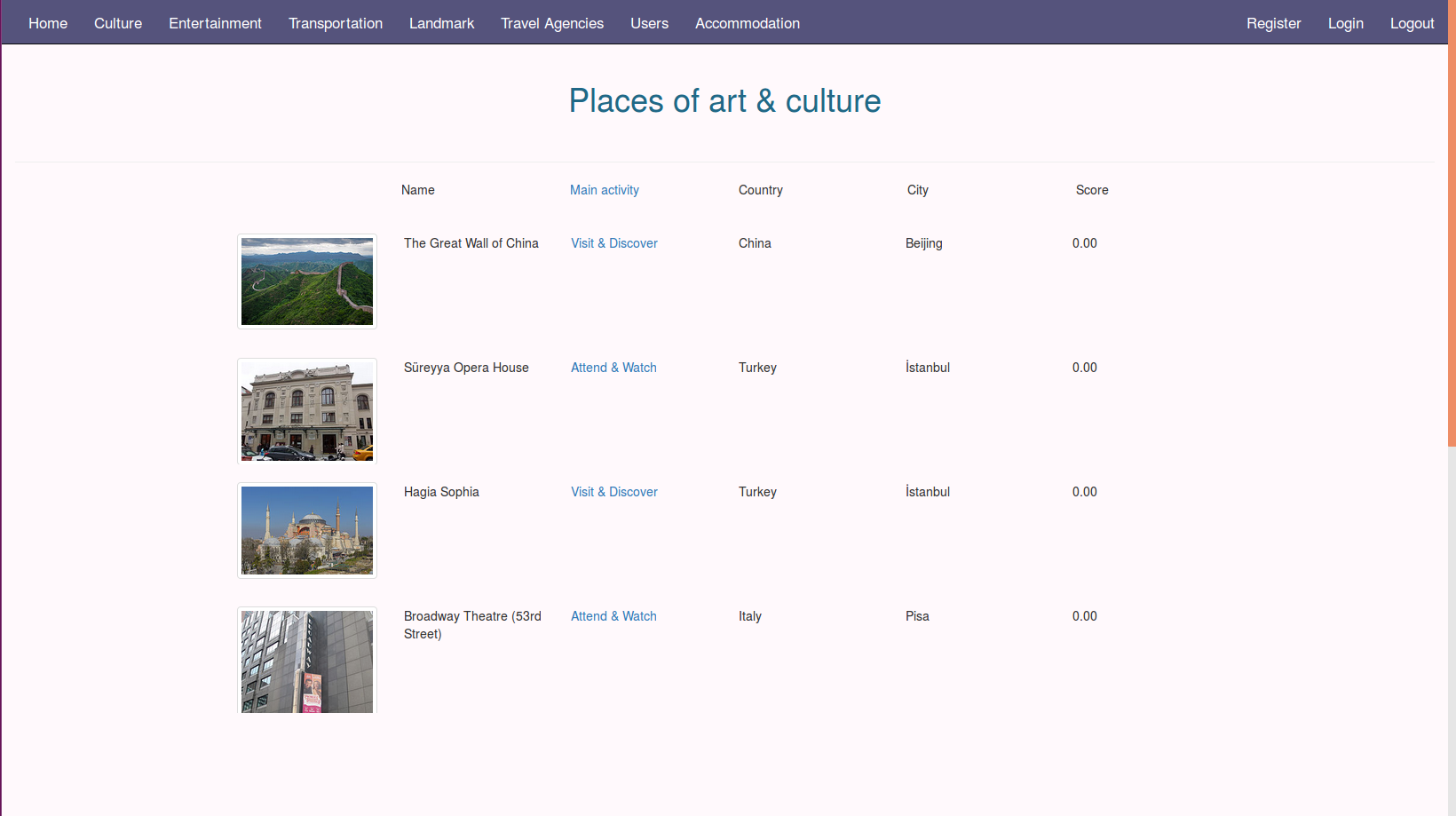The width and height of the screenshot is (1456, 816).
Task: Click The Great Wall of China thumbnail
Action: pos(307,281)
